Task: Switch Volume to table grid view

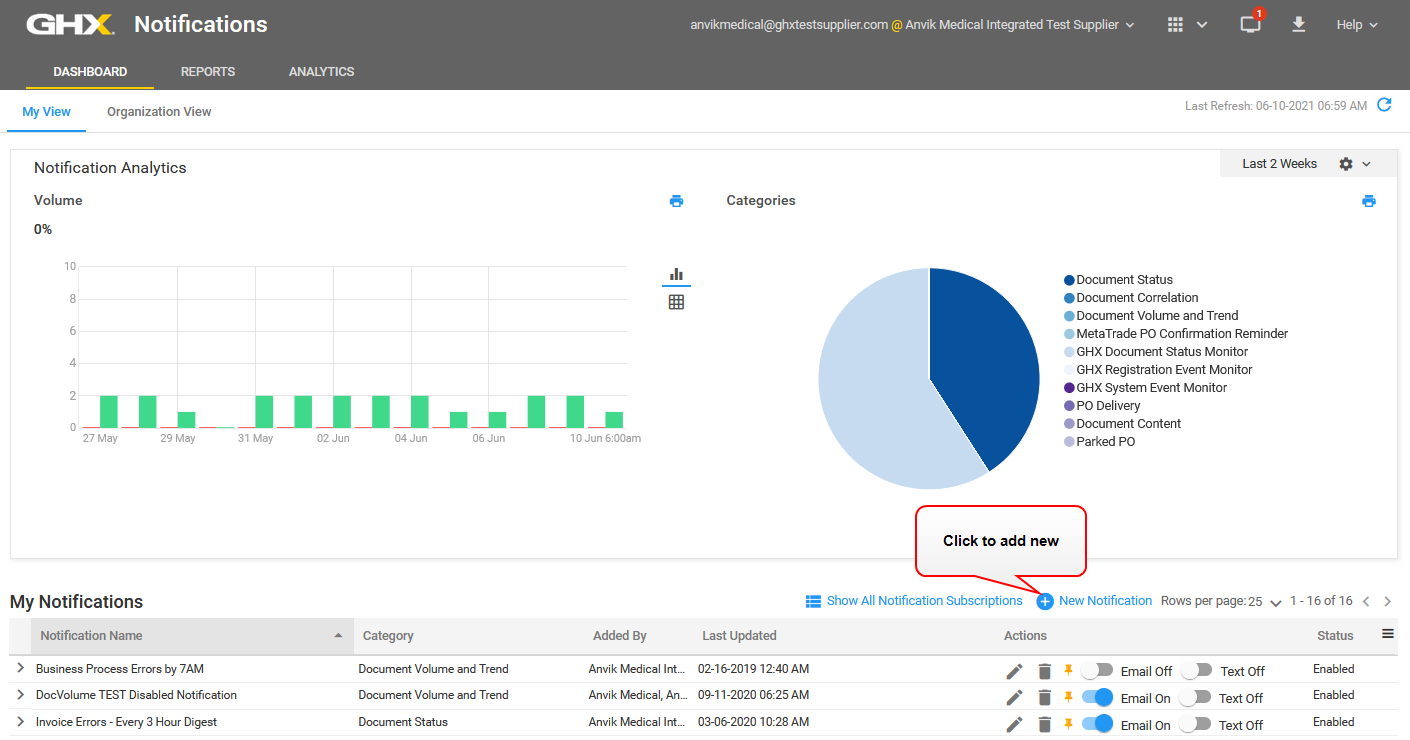Action: 676,302
